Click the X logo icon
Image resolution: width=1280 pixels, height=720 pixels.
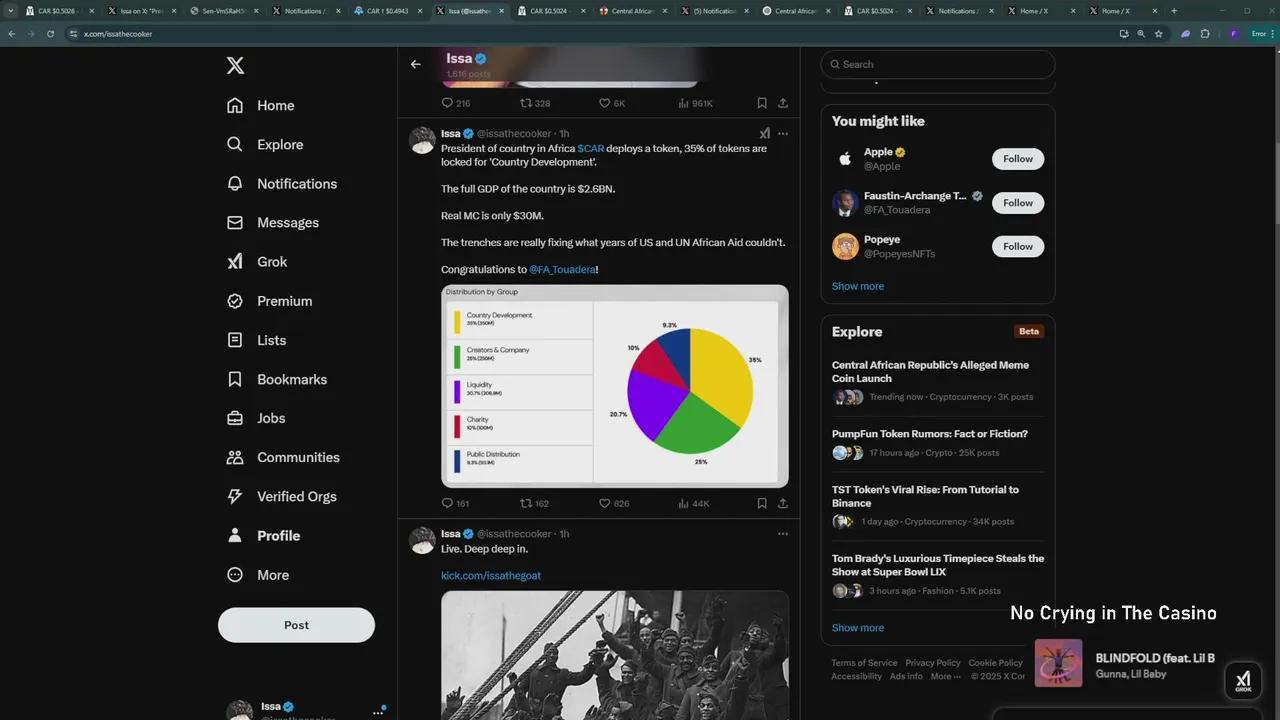click(235, 66)
